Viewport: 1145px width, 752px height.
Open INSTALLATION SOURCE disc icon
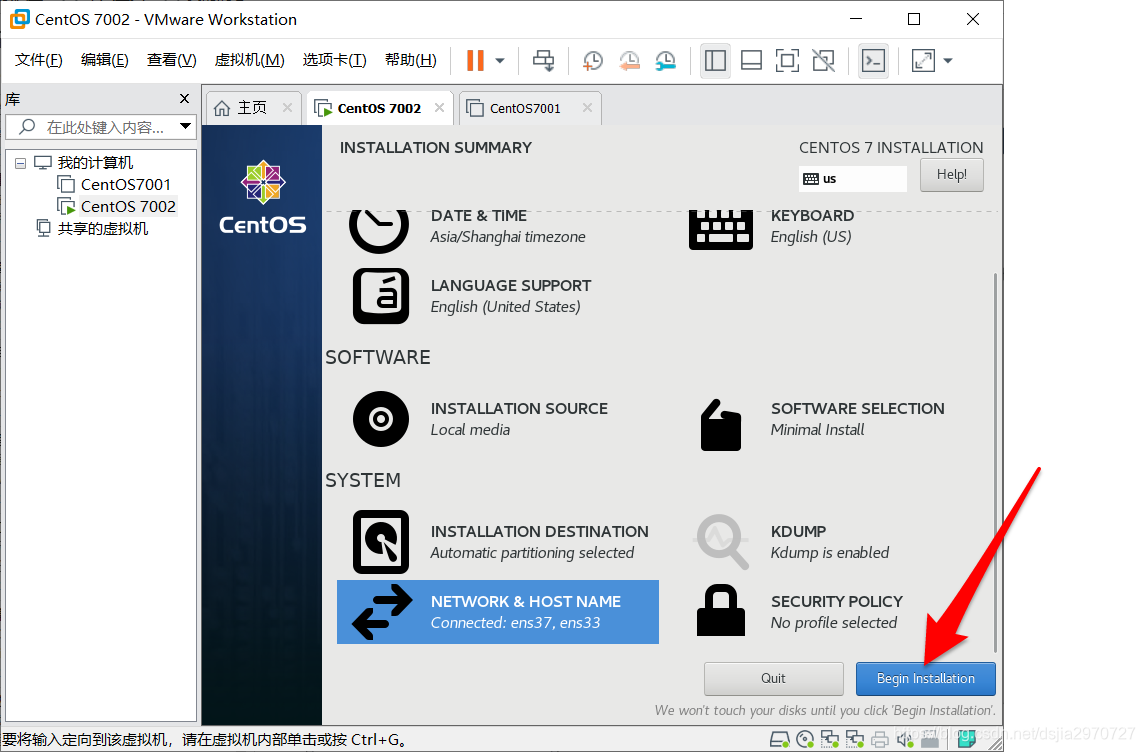380,419
